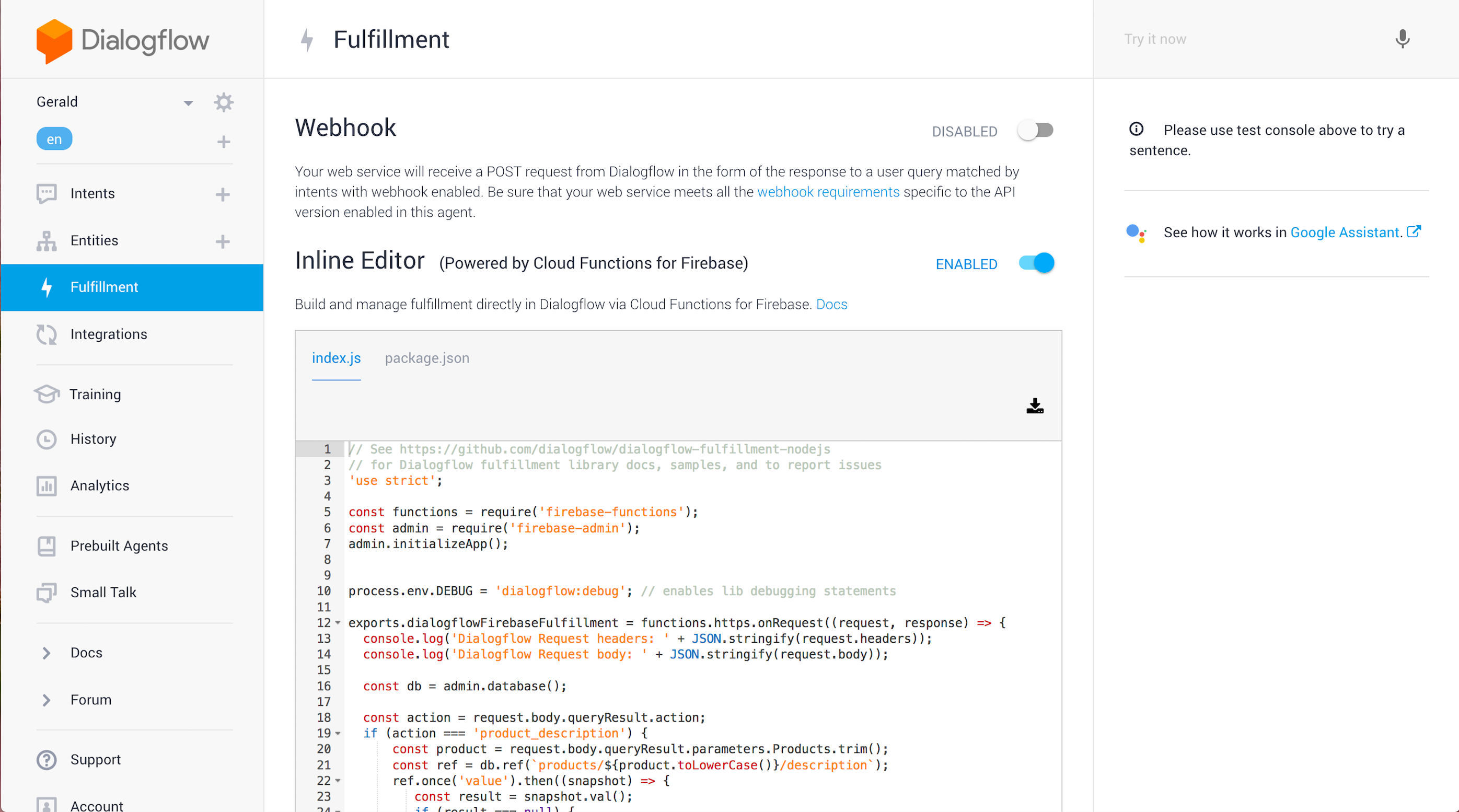Screen dimensions: 1459x812
Task: Open Prebuilt Agents in sidebar
Action: click(119, 546)
